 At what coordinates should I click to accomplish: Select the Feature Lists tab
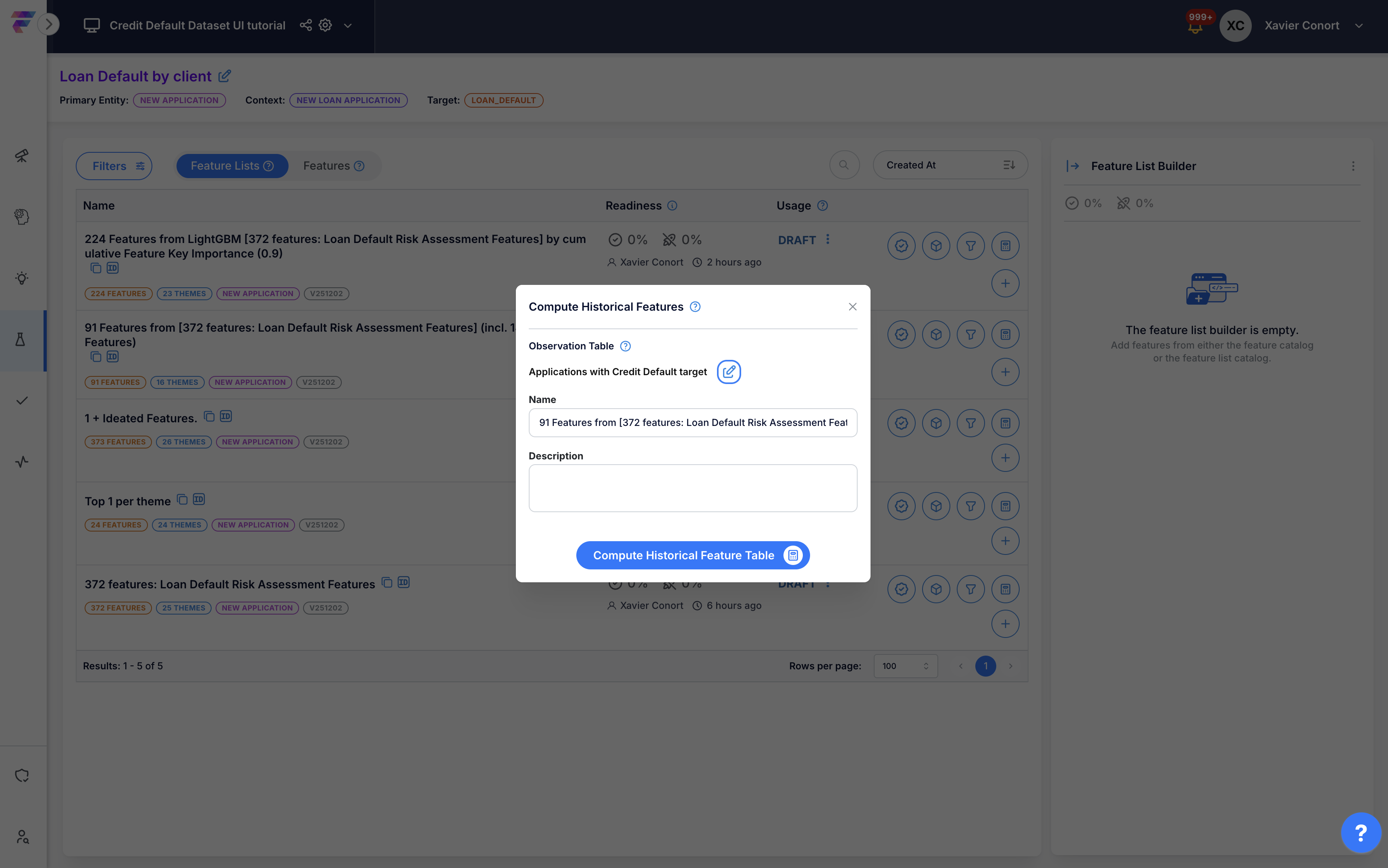click(x=232, y=166)
